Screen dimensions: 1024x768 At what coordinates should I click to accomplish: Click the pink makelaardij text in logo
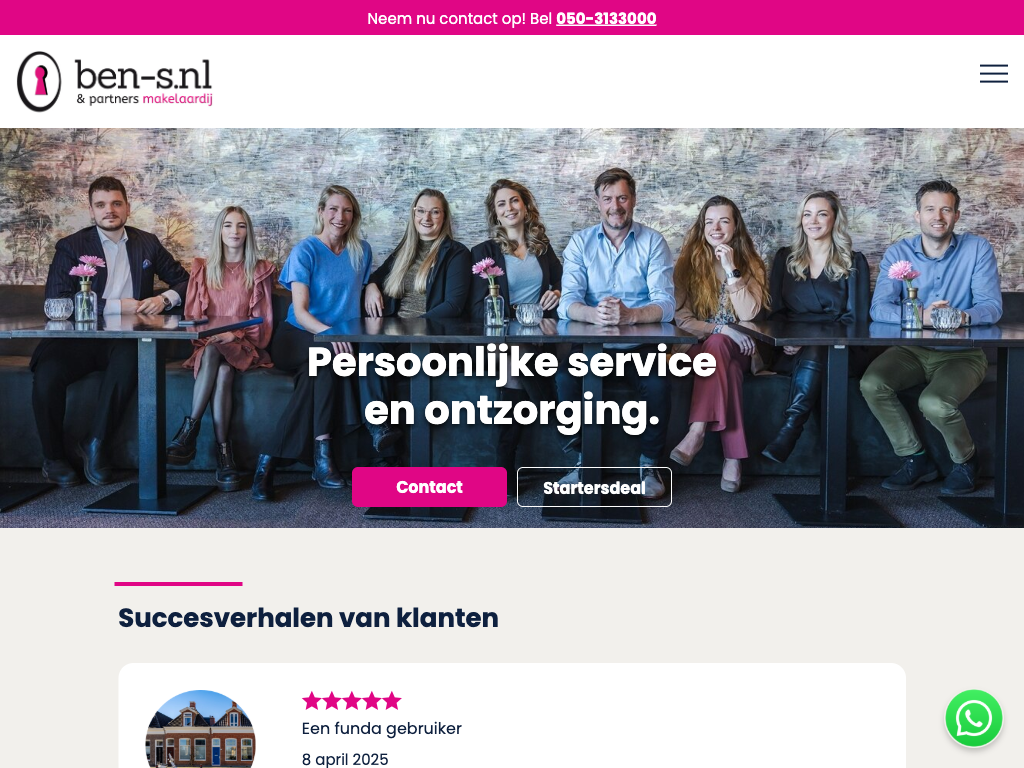(178, 99)
